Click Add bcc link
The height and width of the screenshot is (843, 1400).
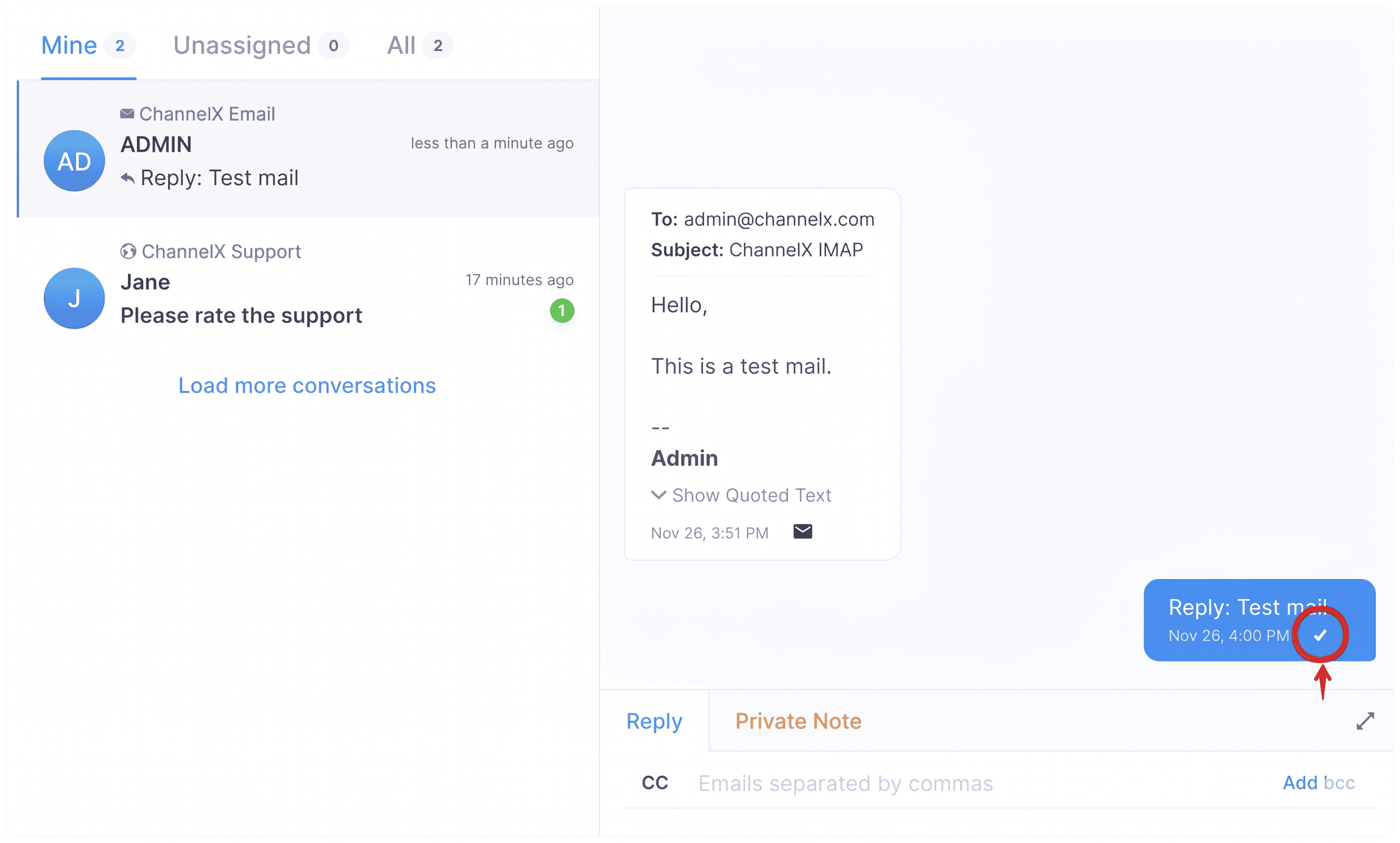point(1318,783)
